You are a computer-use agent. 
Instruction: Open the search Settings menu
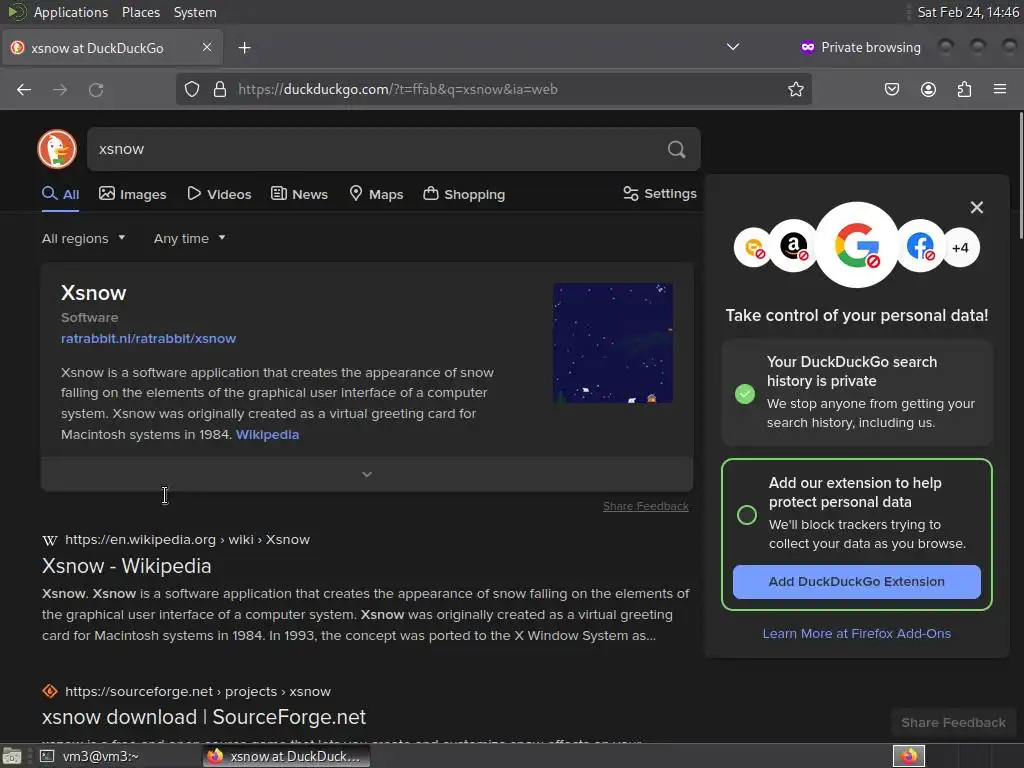coord(660,193)
